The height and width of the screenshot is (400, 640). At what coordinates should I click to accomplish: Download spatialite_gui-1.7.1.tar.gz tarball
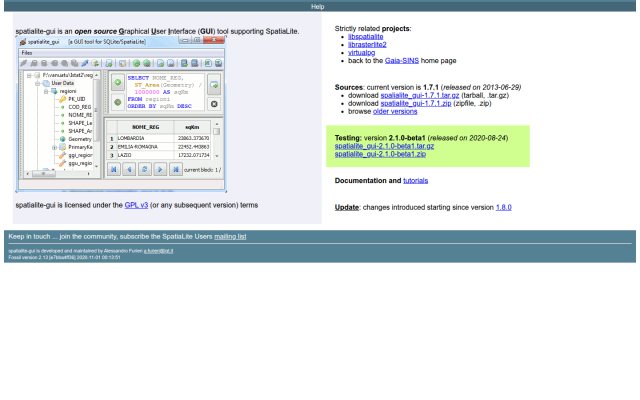coord(420,96)
